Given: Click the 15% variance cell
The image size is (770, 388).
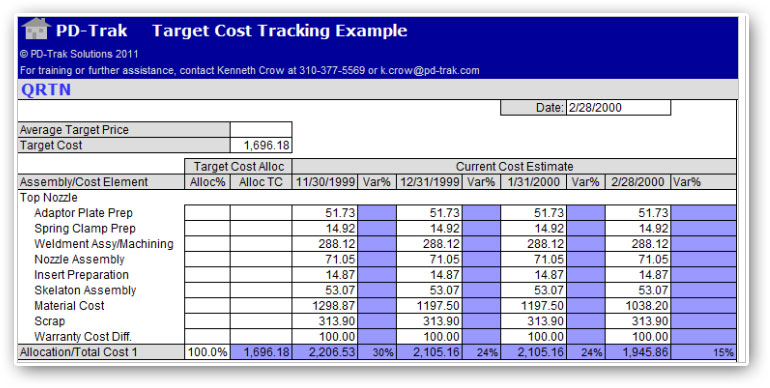Looking at the screenshot, I should pyautogui.click(x=704, y=352).
